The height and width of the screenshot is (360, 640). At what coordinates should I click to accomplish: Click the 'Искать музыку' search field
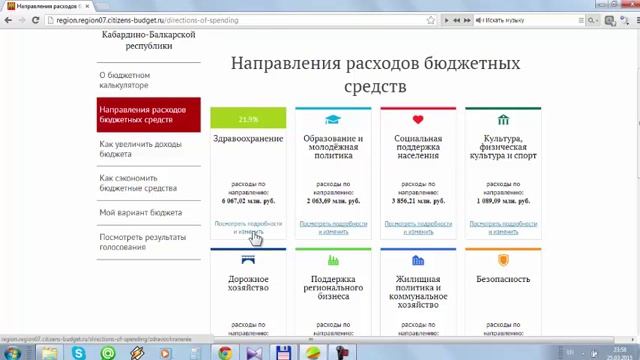click(529, 20)
